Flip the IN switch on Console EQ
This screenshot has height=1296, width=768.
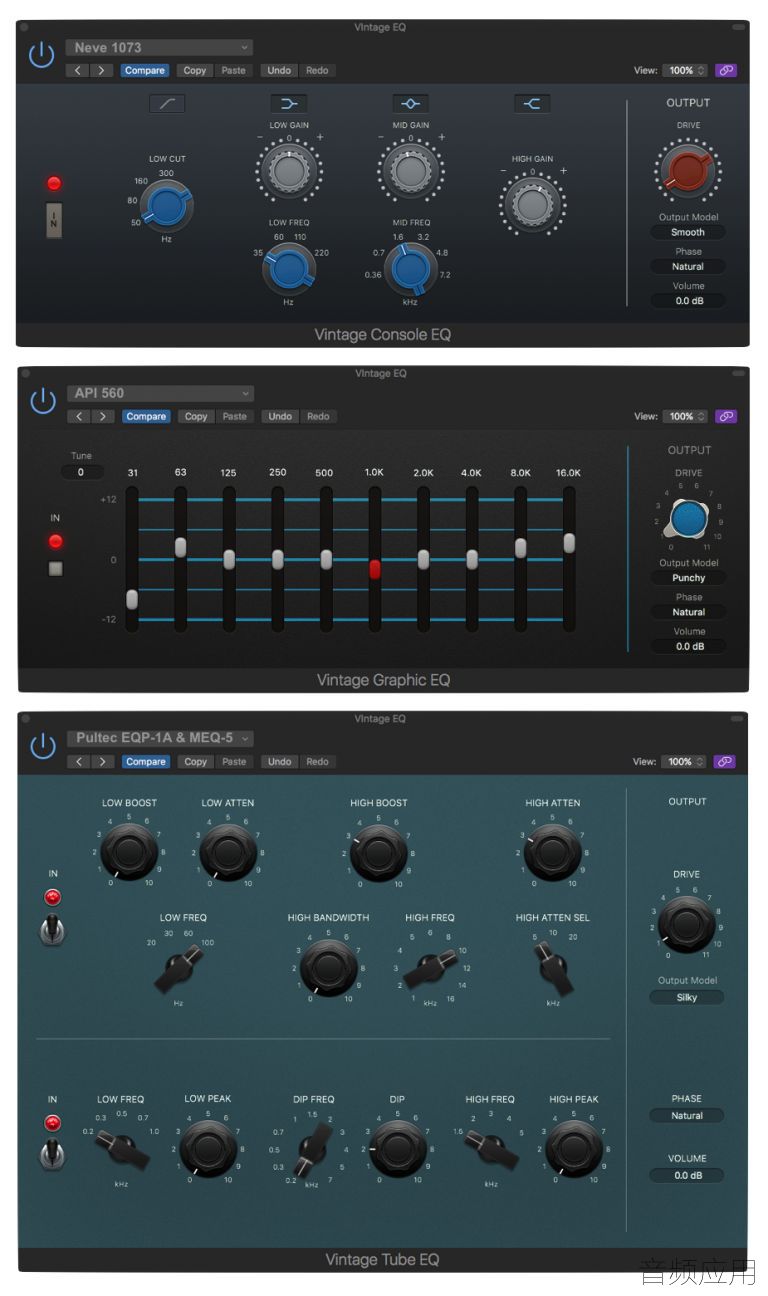pos(54,220)
